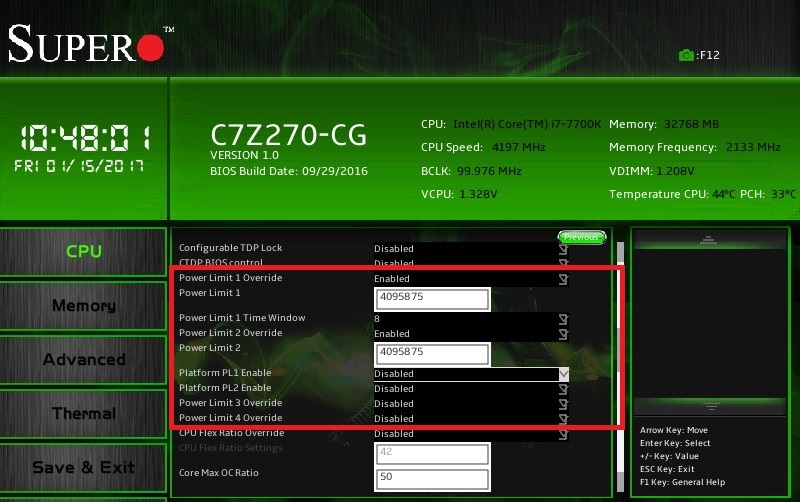Click the system clock display
The width and height of the screenshot is (800, 502).
(85, 138)
